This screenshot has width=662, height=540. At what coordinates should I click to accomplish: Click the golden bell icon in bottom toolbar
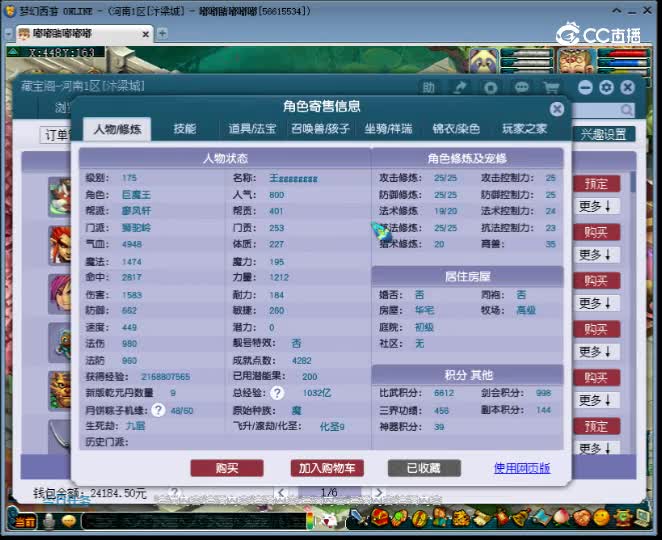[x=522, y=518]
